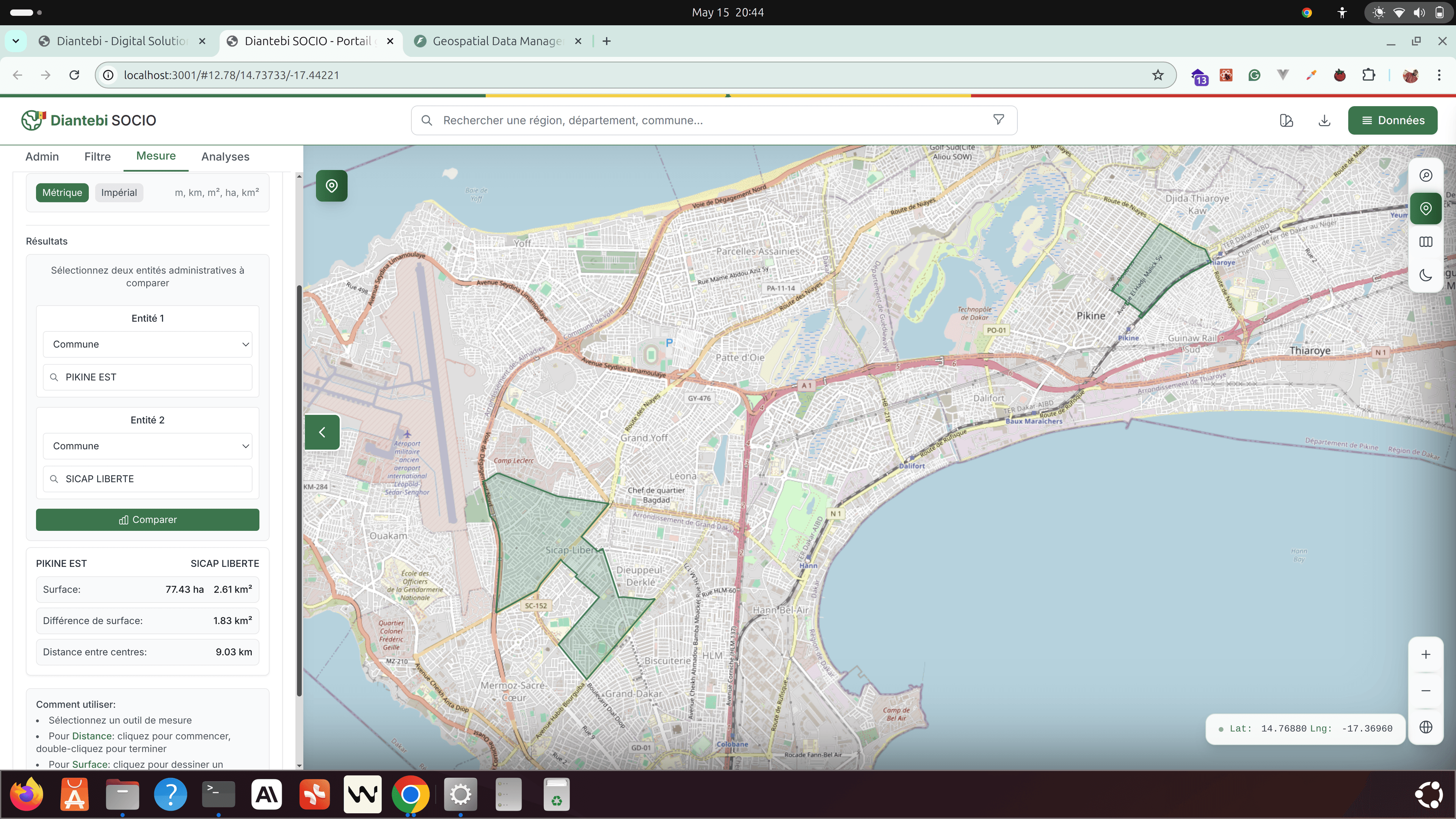Select Métrique unit system
The height and width of the screenshot is (819, 1456).
(x=62, y=193)
